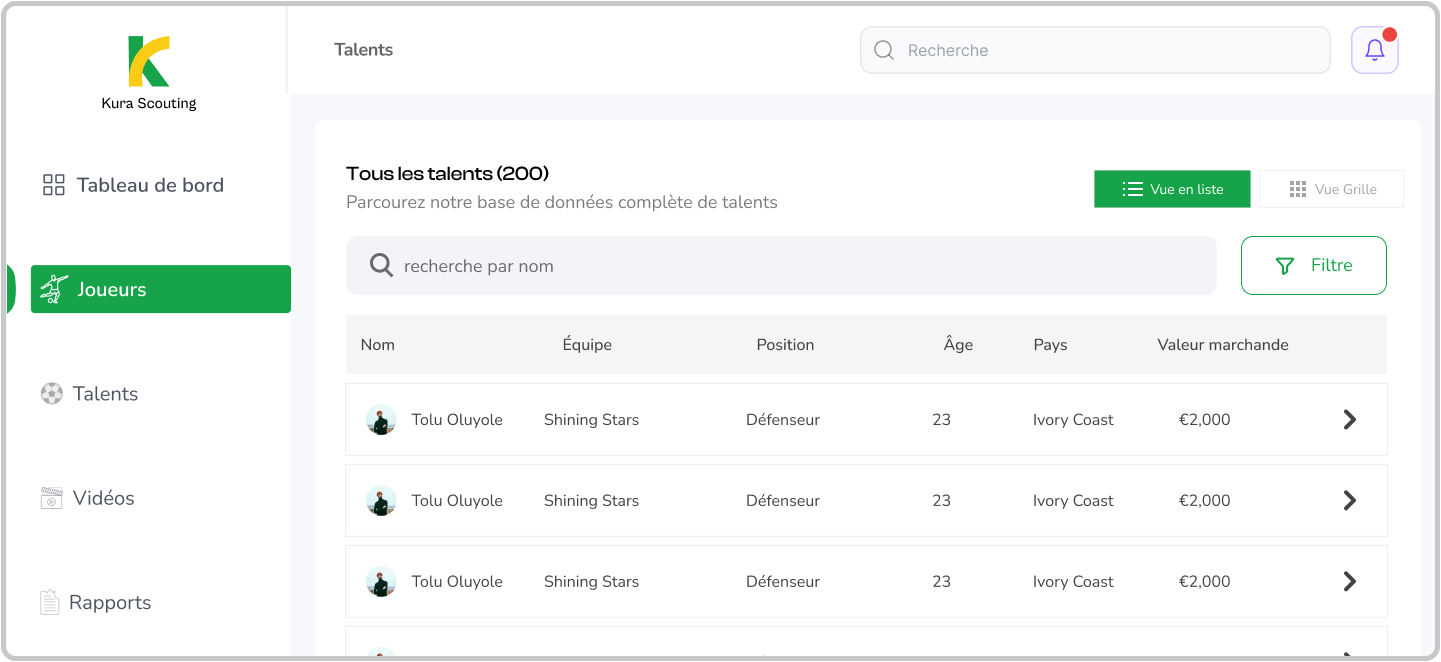Click the Rapports document icon

tap(49, 602)
